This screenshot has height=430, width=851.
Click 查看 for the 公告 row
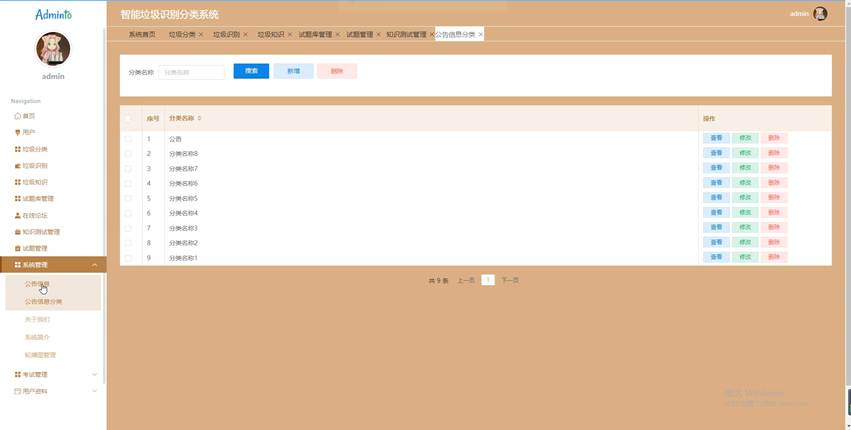pos(716,138)
